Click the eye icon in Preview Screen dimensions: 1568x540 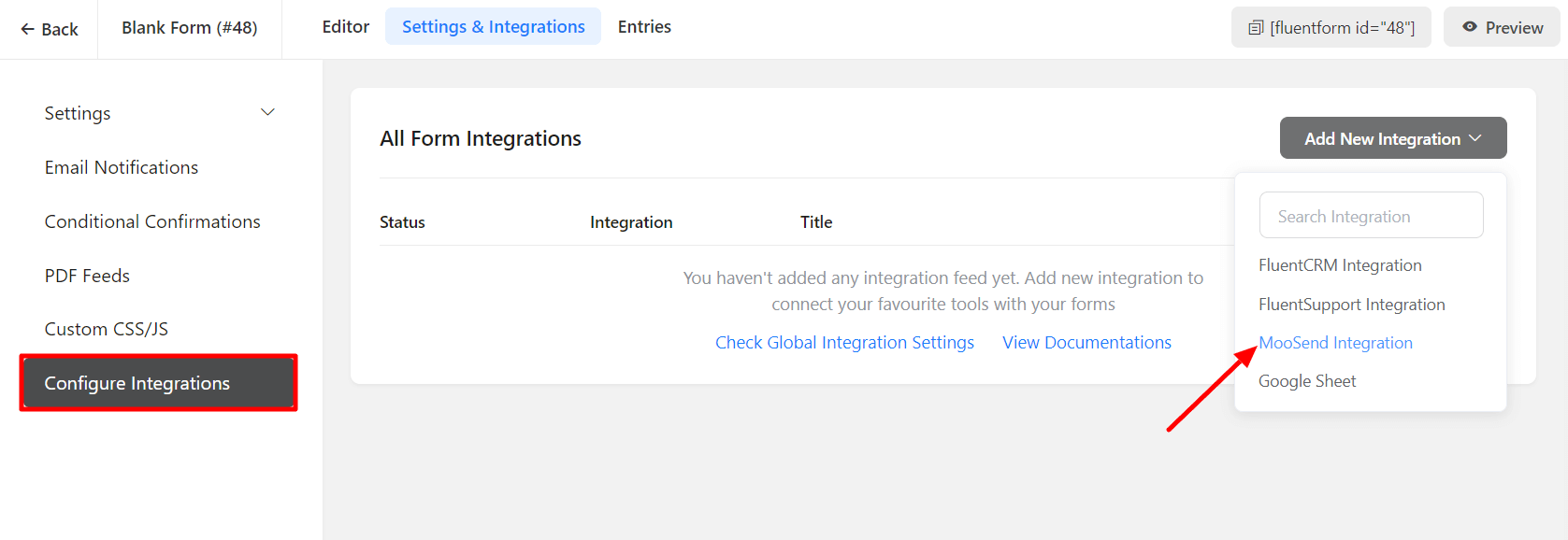1470,27
